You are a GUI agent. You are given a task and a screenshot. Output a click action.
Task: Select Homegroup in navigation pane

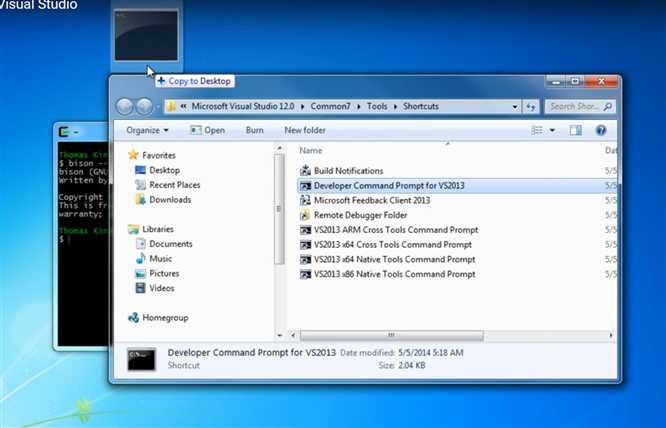[165, 318]
